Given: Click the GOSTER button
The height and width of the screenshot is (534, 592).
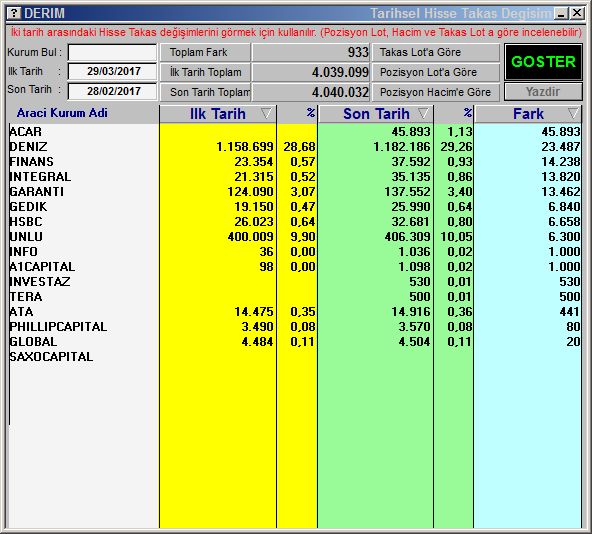Looking at the screenshot, I should [x=543, y=62].
